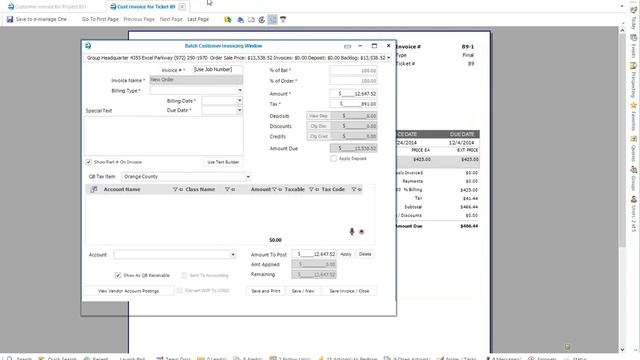
Task: Click Cfg Cred button beside Credits
Action: click(318, 136)
